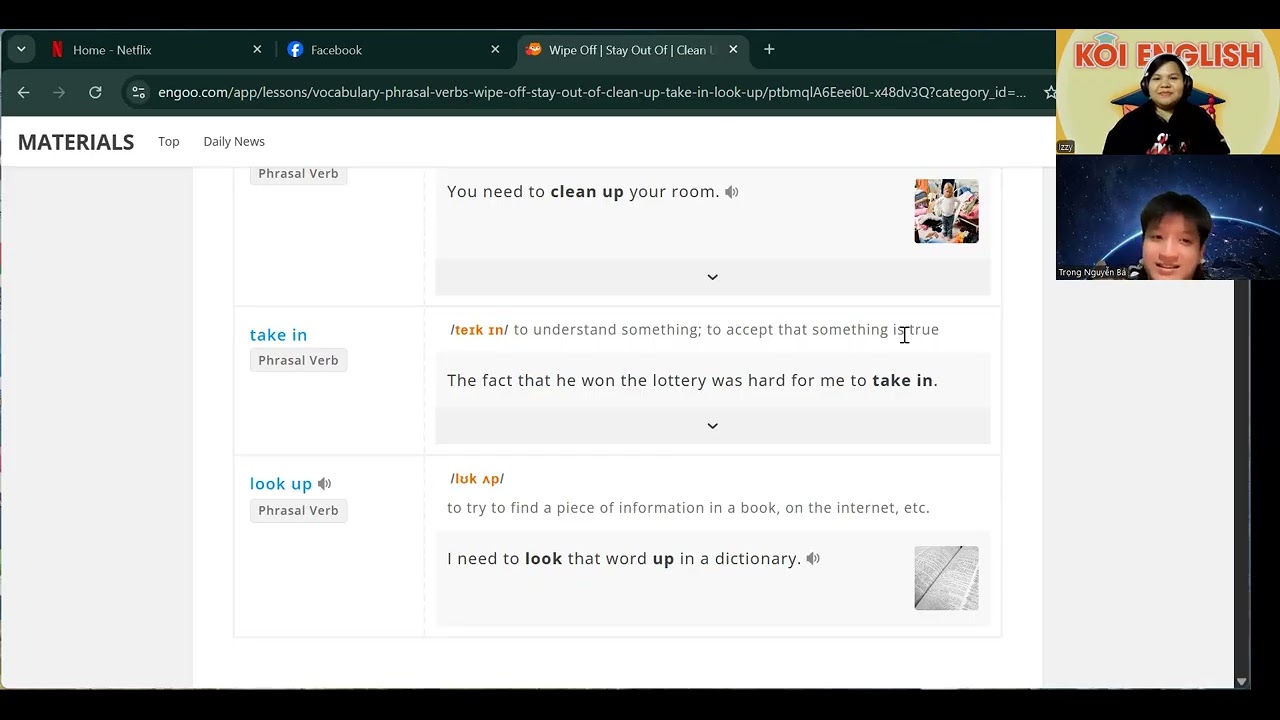The image size is (1280, 720).
Task: Click the Phrasal Verb tag in clean up row
Action: [x=298, y=174]
